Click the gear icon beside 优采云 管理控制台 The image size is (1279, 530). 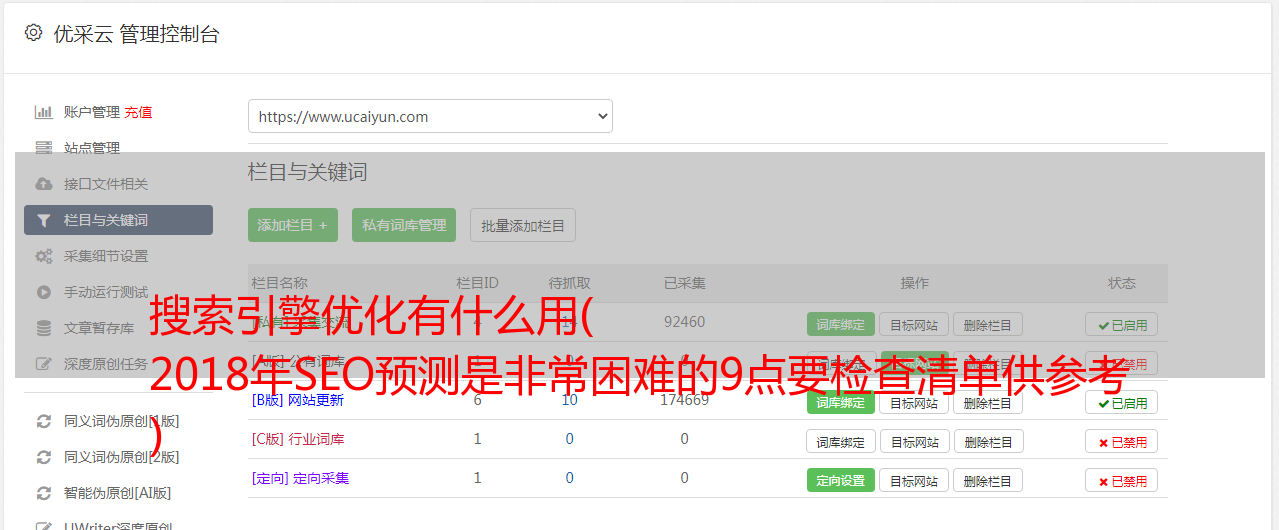coord(33,33)
